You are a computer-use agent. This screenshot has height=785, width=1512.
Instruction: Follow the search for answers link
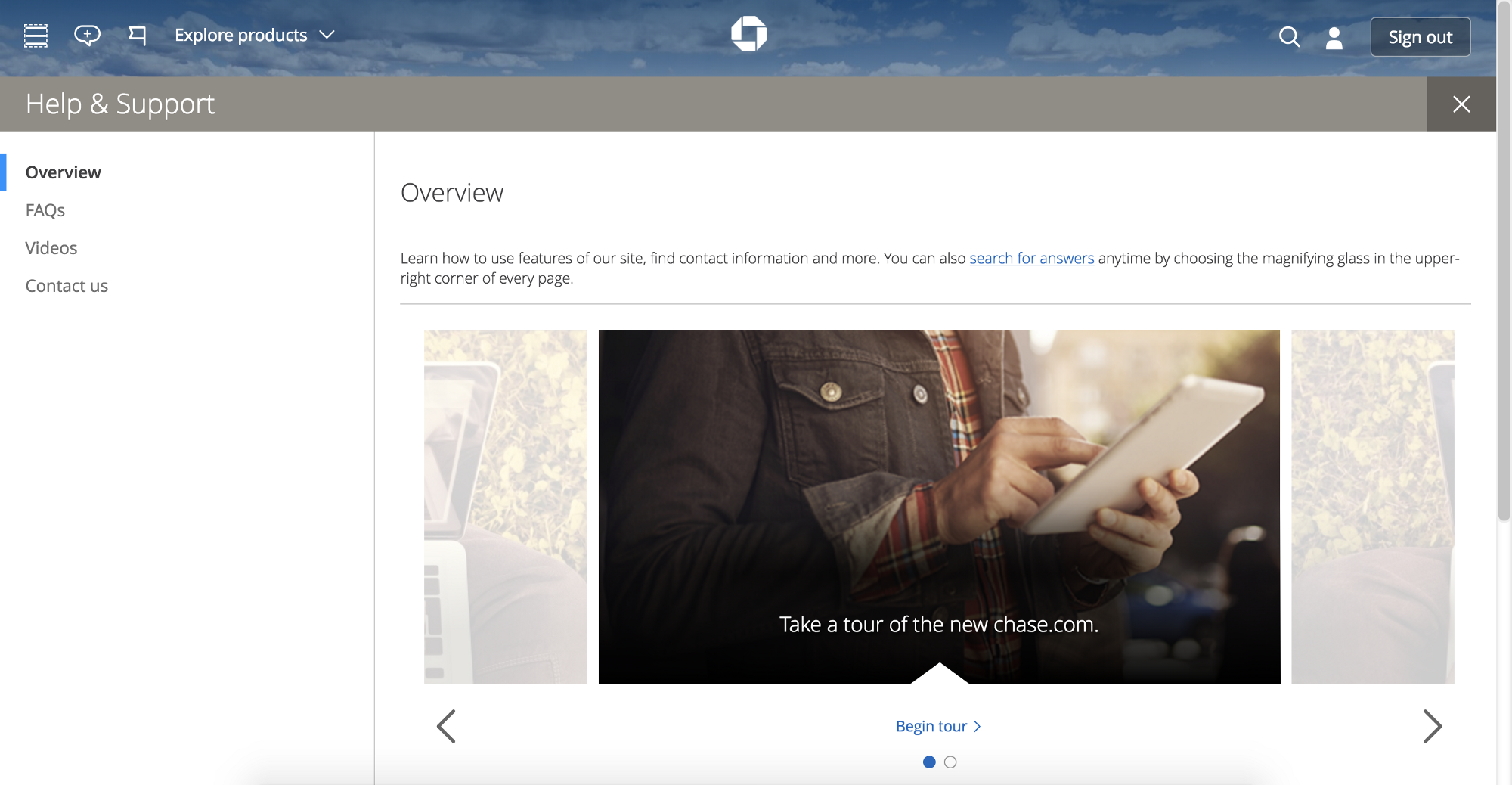pyautogui.click(x=1031, y=259)
